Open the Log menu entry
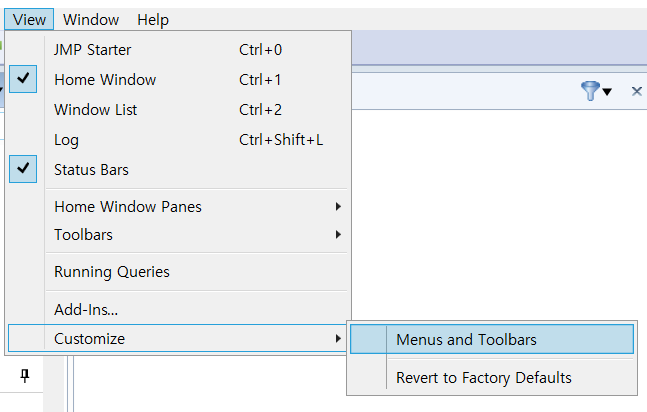 coord(178,140)
